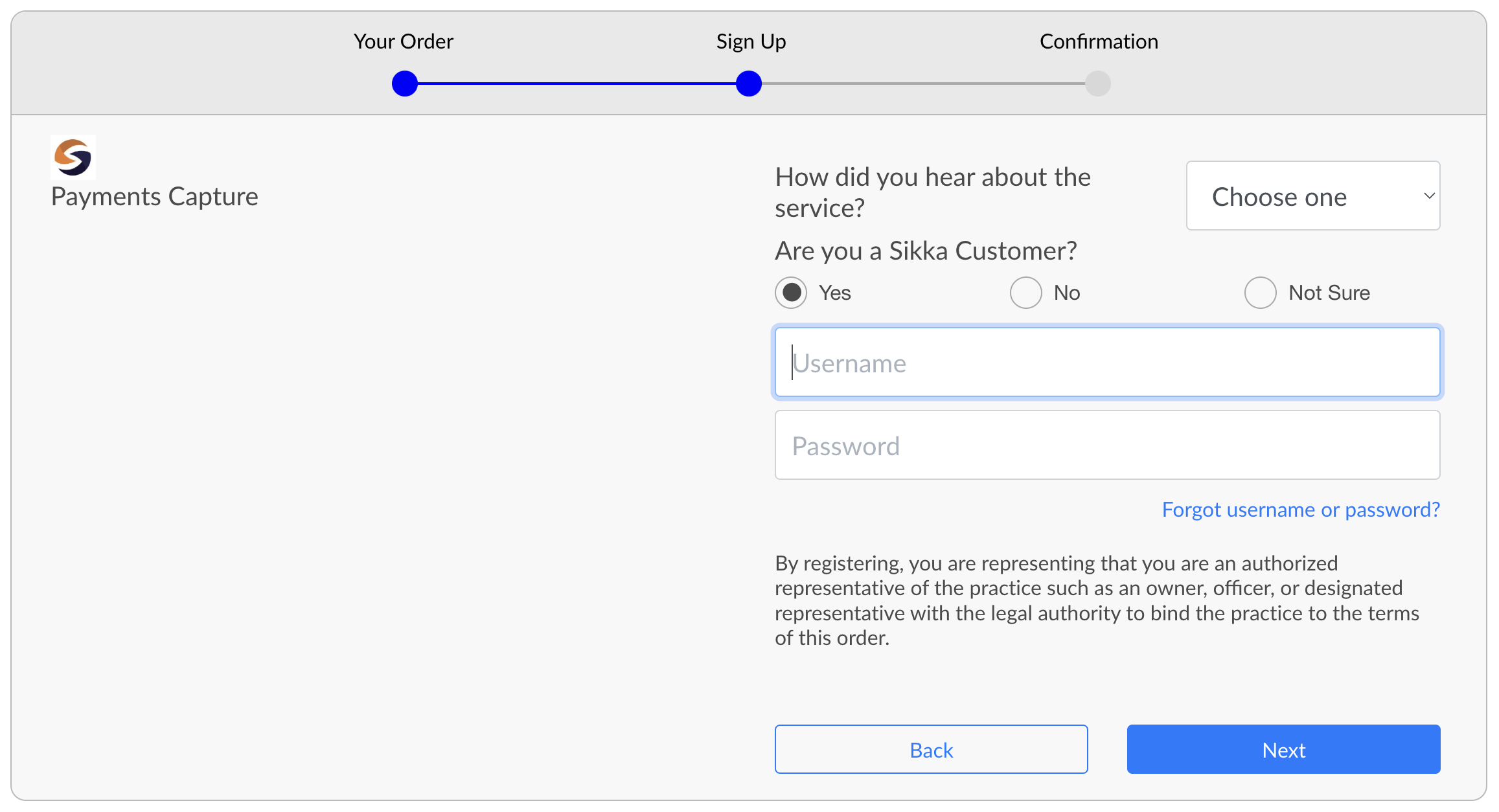Click the dropdown chevron arrow
1499x812 pixels.
[x=1429, y=196]
